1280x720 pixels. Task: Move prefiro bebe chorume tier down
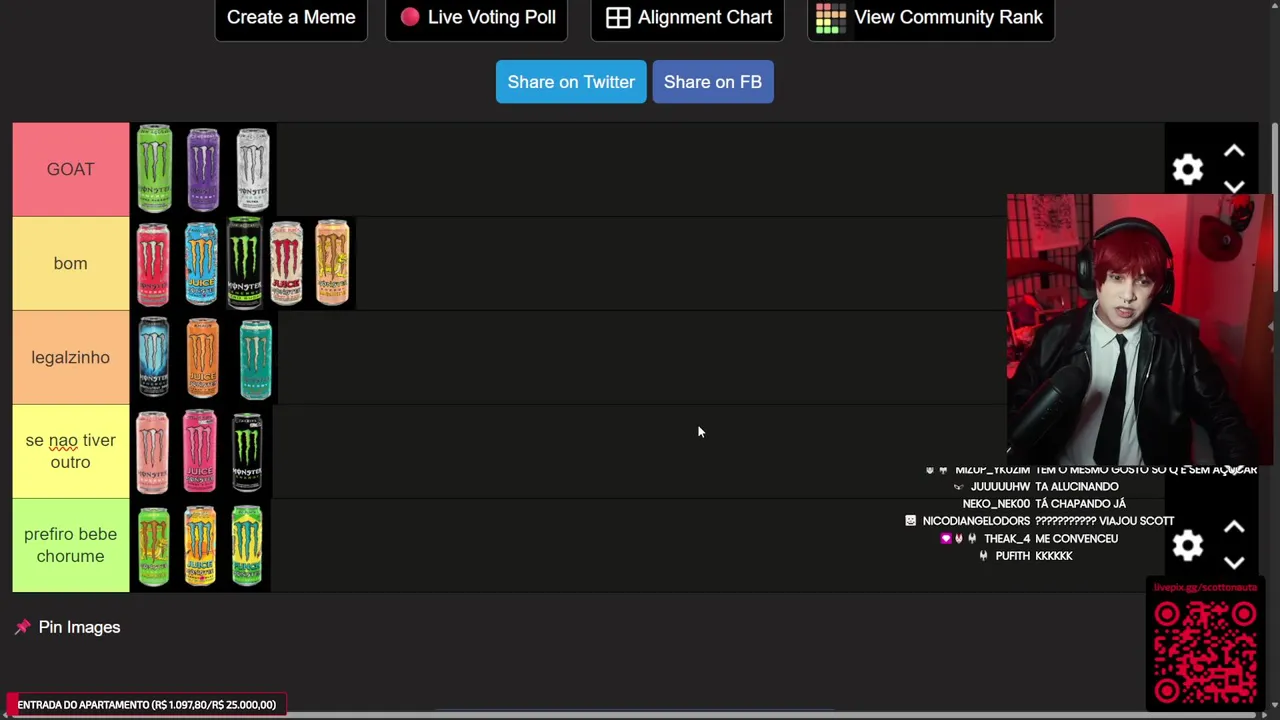pyautogui.click(x=1234, y=562)
